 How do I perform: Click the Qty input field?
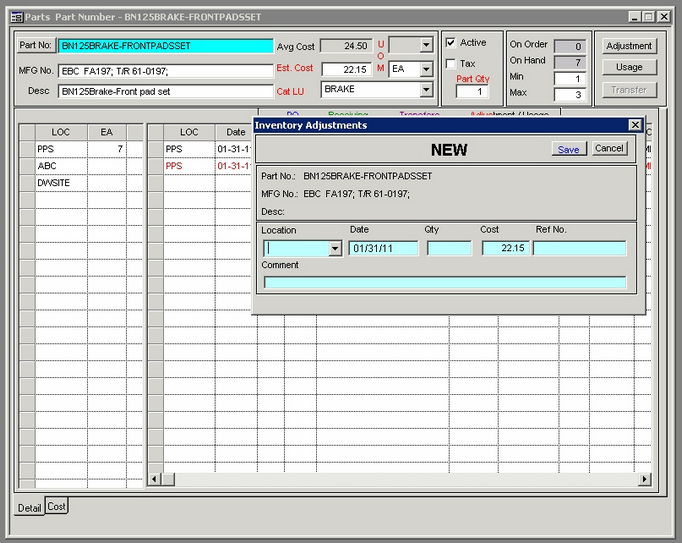449,248
